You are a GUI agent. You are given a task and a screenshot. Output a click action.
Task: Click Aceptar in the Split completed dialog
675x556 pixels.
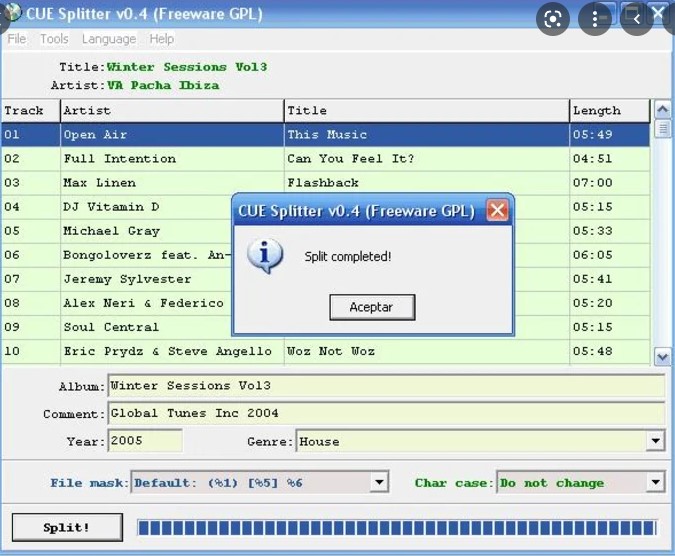coord(372,307)
